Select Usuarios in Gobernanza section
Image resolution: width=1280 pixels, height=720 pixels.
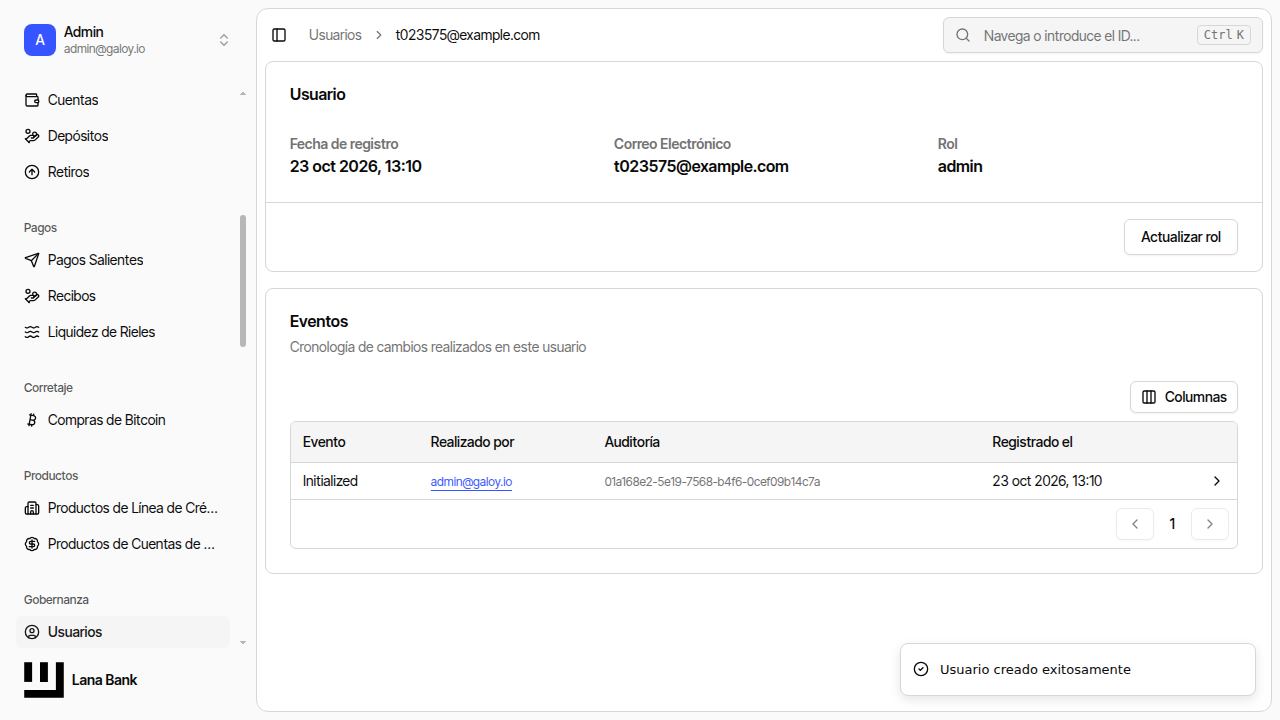tap(124, 632)
